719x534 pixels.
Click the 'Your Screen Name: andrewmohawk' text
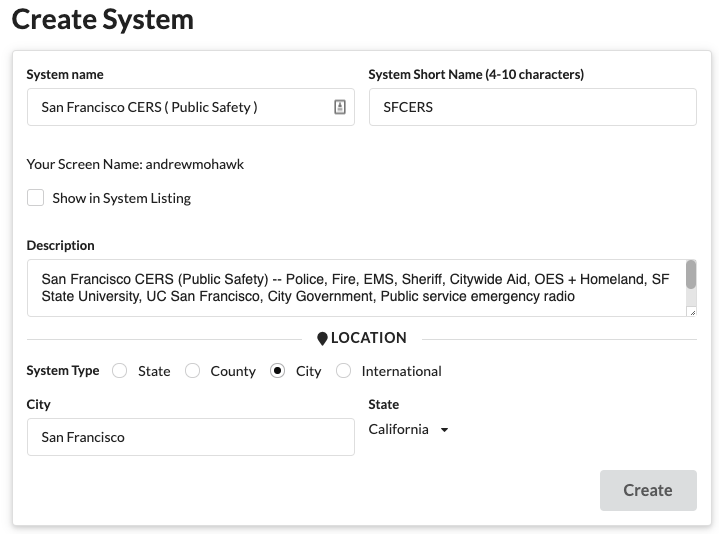pyautogui.click(x=135, y=164)
